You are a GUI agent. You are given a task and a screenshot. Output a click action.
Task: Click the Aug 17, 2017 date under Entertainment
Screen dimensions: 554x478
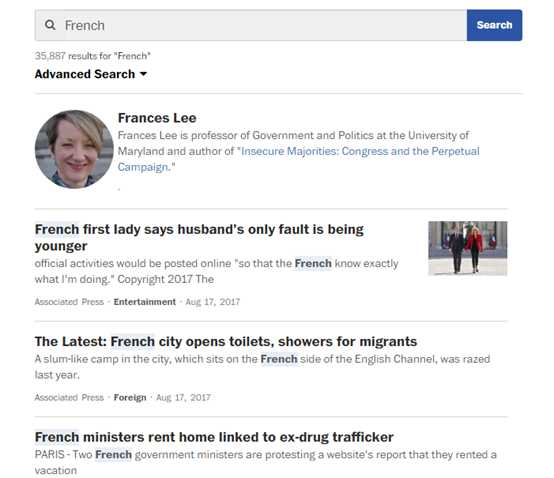pos(213,302)
